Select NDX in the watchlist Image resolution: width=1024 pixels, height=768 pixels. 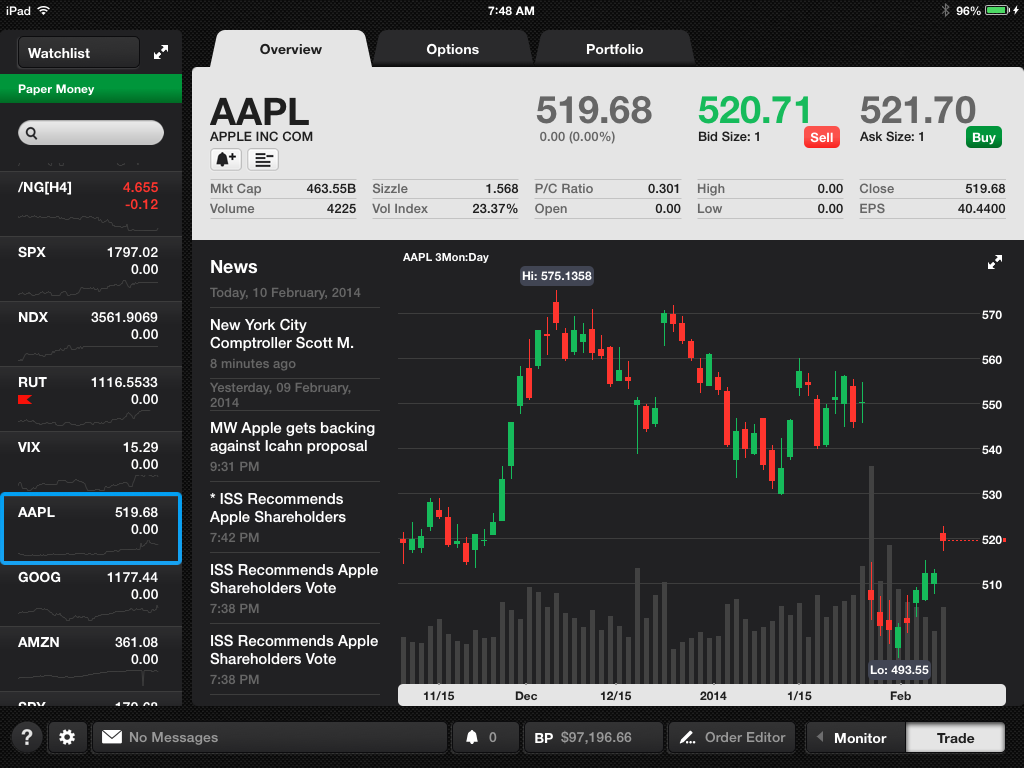click(x=91, y=334)
